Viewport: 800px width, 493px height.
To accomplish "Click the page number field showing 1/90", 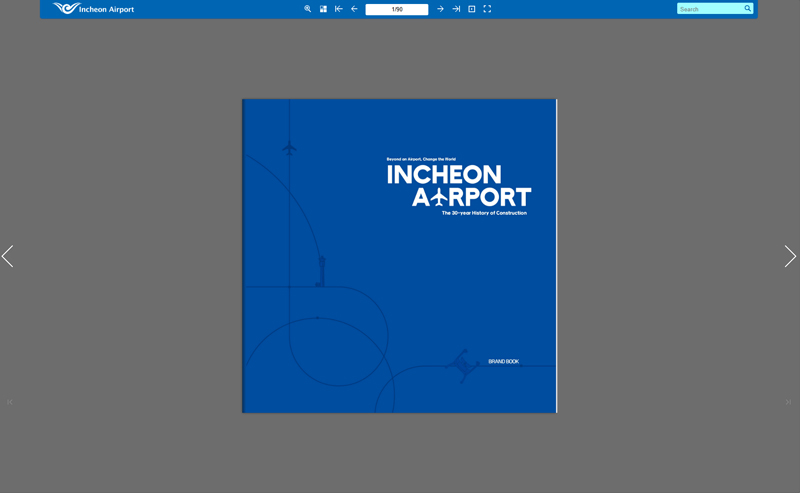I will (397, 9).
